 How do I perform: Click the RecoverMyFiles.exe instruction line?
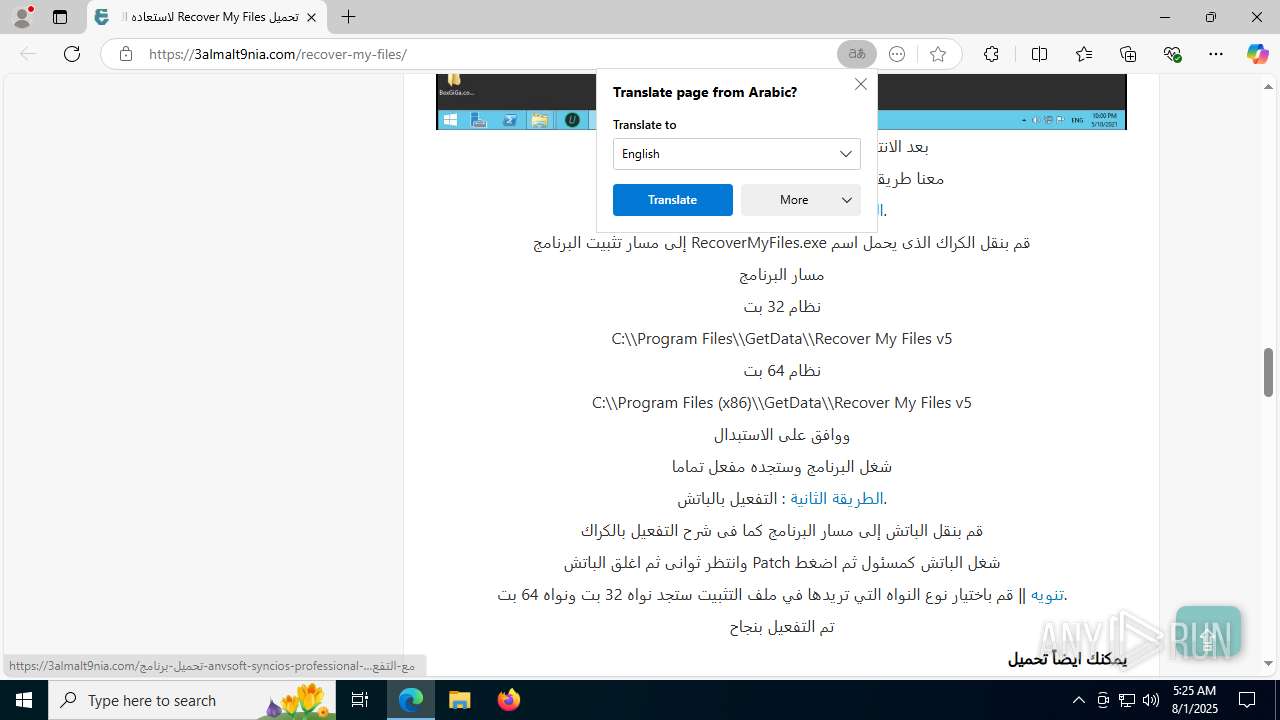click(782, 243)
